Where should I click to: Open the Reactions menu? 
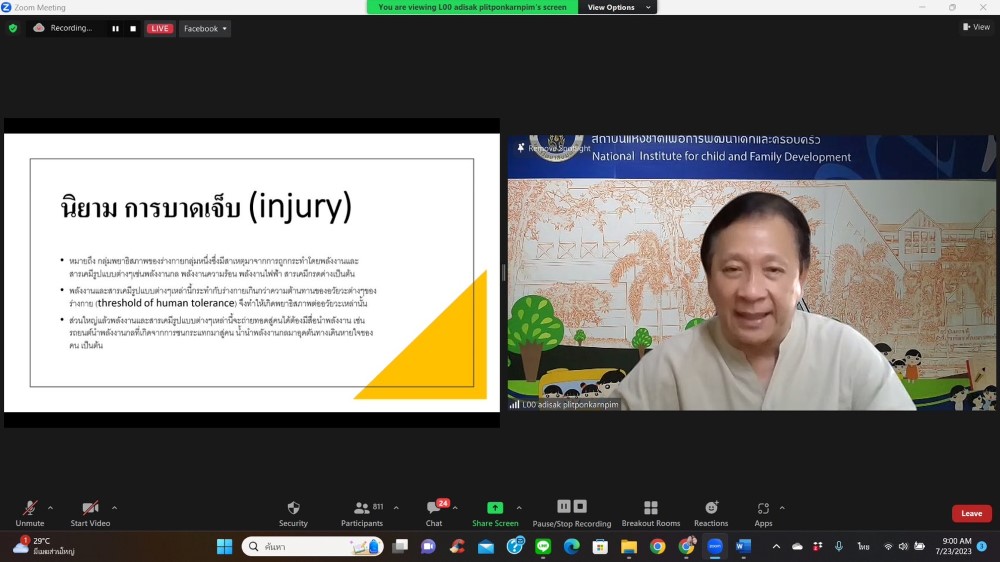[711, 510]
